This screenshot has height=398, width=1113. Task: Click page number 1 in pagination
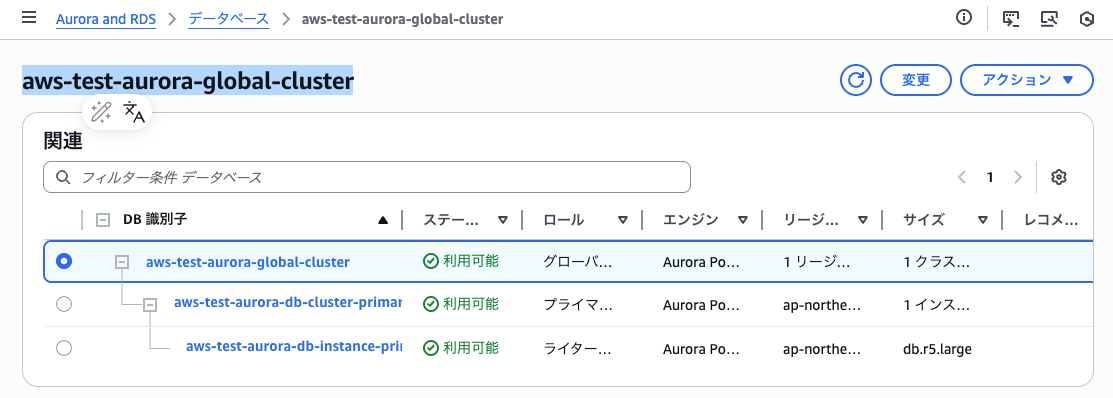pos(989,177)
